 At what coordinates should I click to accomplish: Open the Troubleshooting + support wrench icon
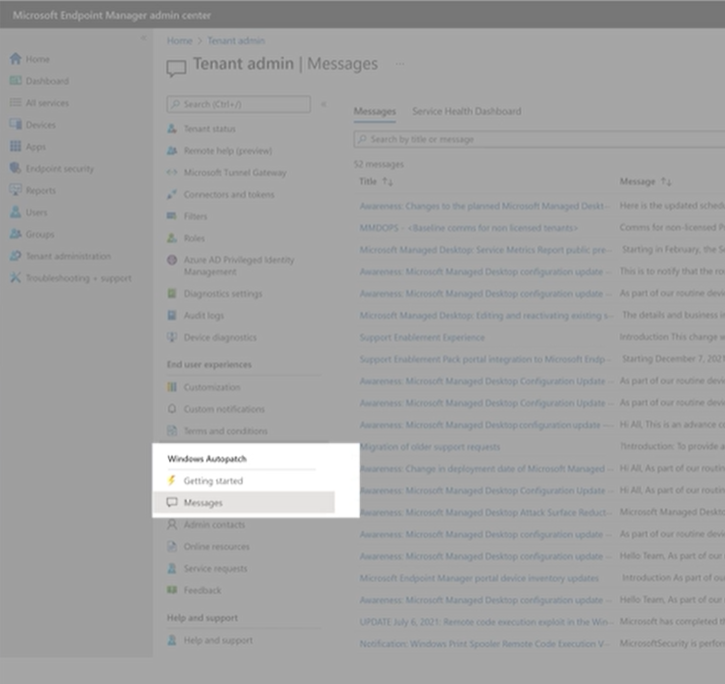pos(15,278)
